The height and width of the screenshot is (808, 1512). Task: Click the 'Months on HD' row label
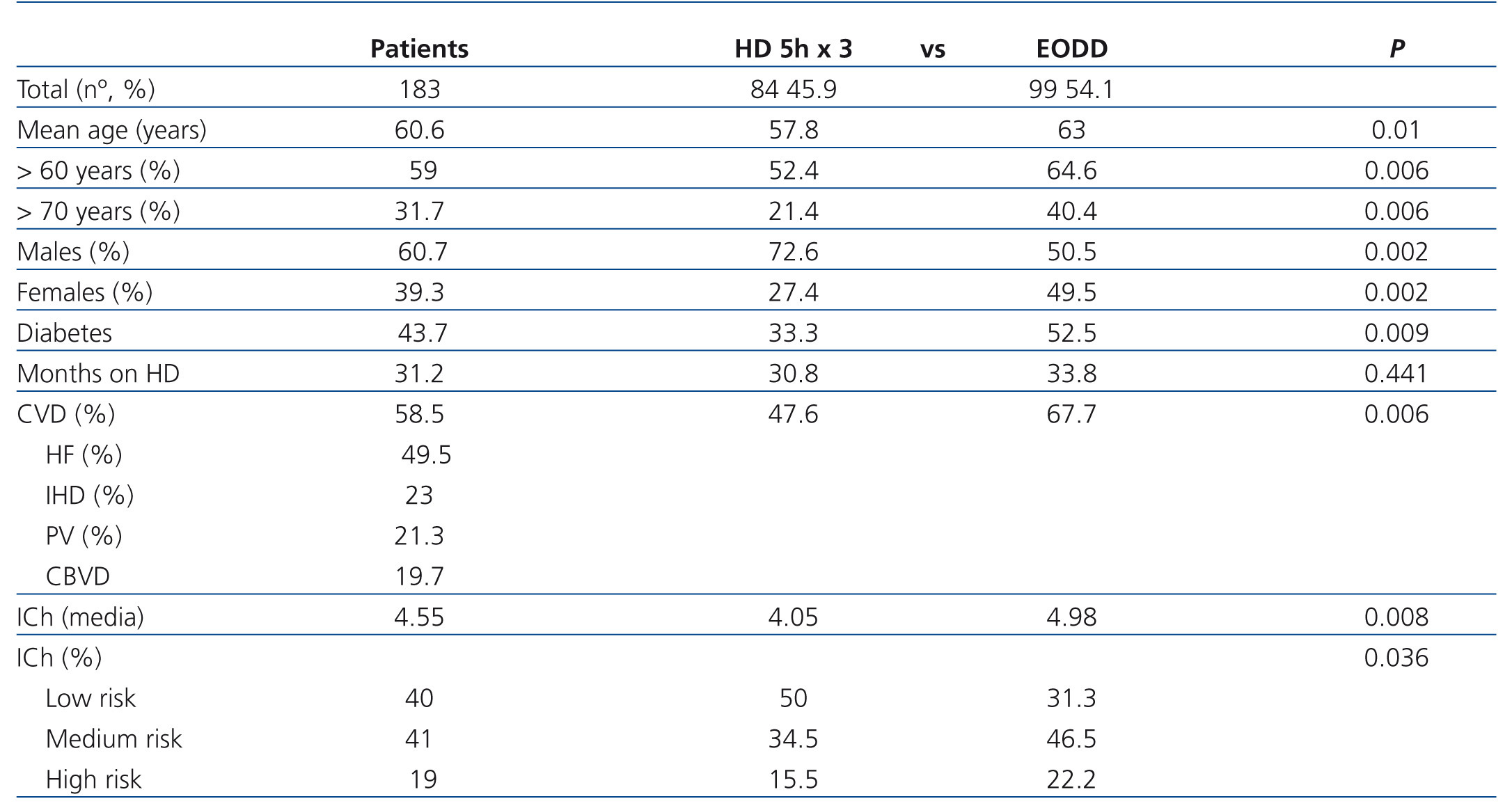pyautogui.click(x=98, y=374)
